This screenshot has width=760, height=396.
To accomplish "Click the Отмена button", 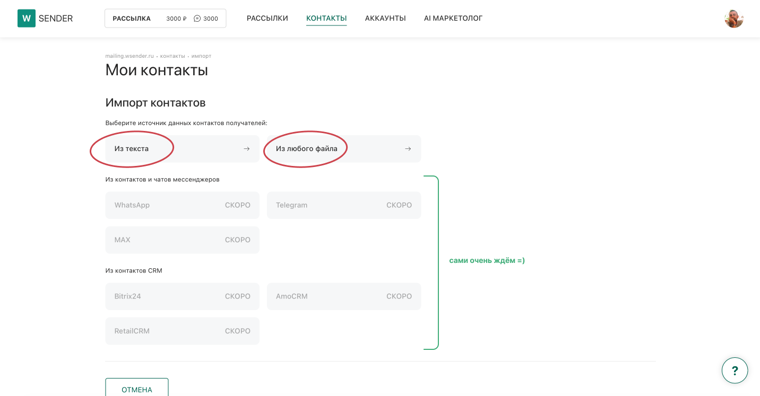I will [137, 388].
